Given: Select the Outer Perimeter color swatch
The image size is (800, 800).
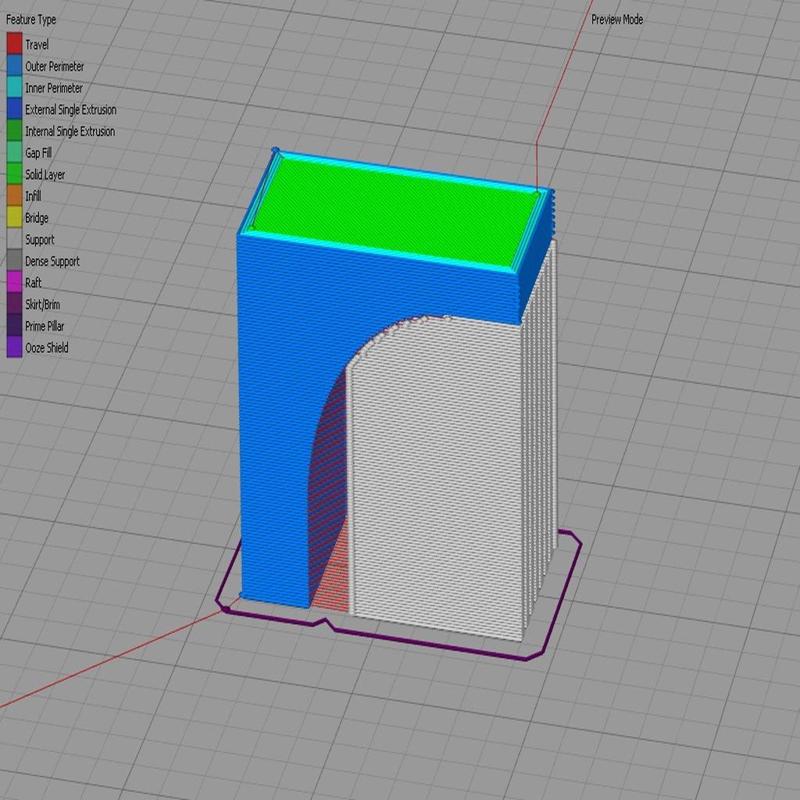Looking at the screenshot, I should (x=14, y=66).
